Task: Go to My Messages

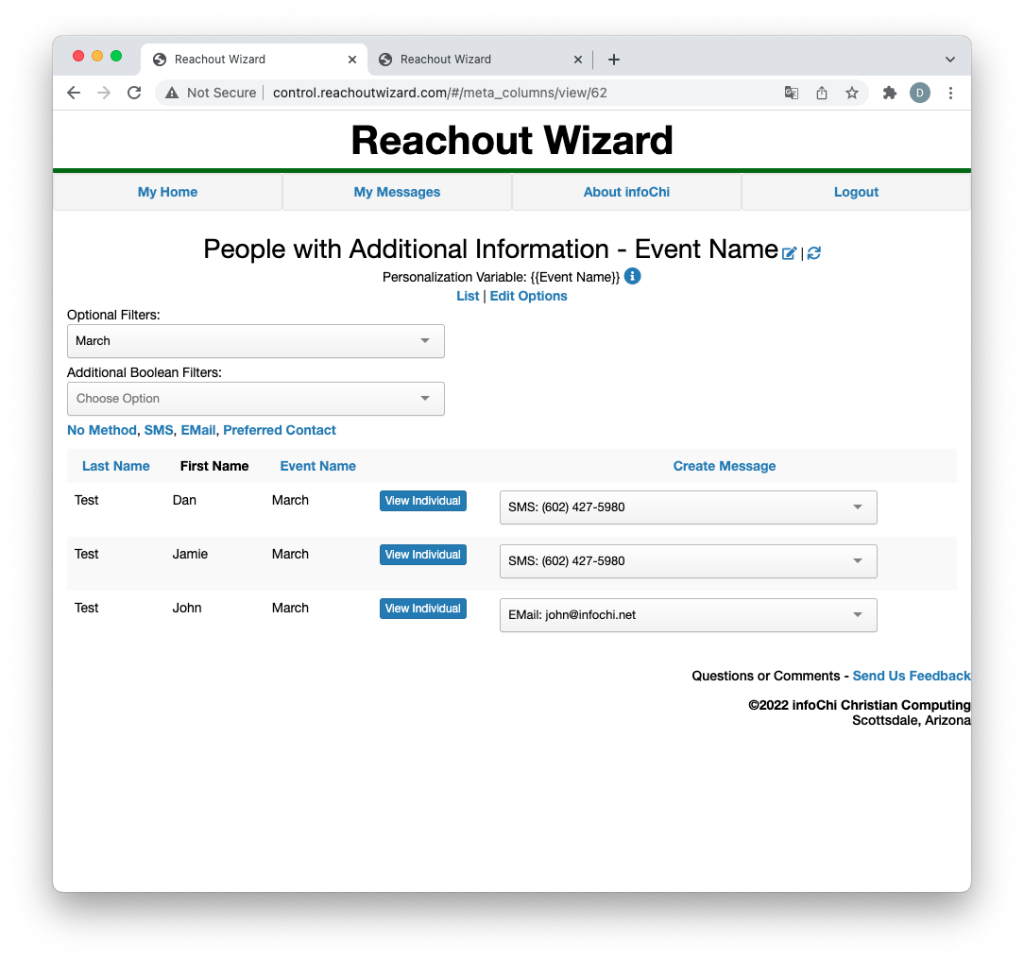Action: click(397, 192)
